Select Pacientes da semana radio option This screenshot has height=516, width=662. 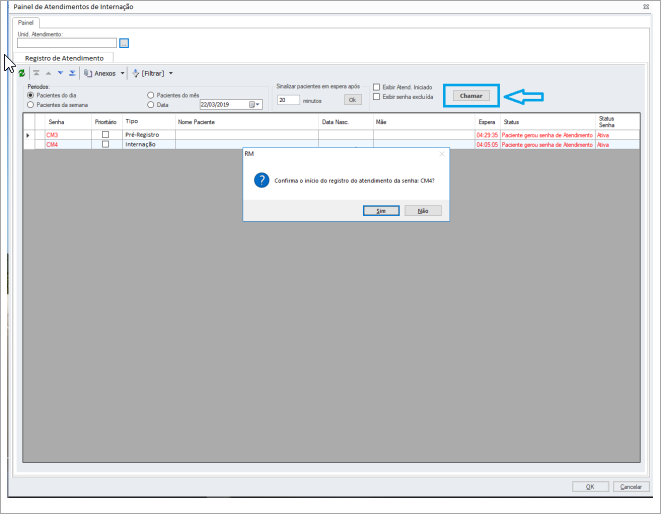pyautogui.click(x=30, y=105)
